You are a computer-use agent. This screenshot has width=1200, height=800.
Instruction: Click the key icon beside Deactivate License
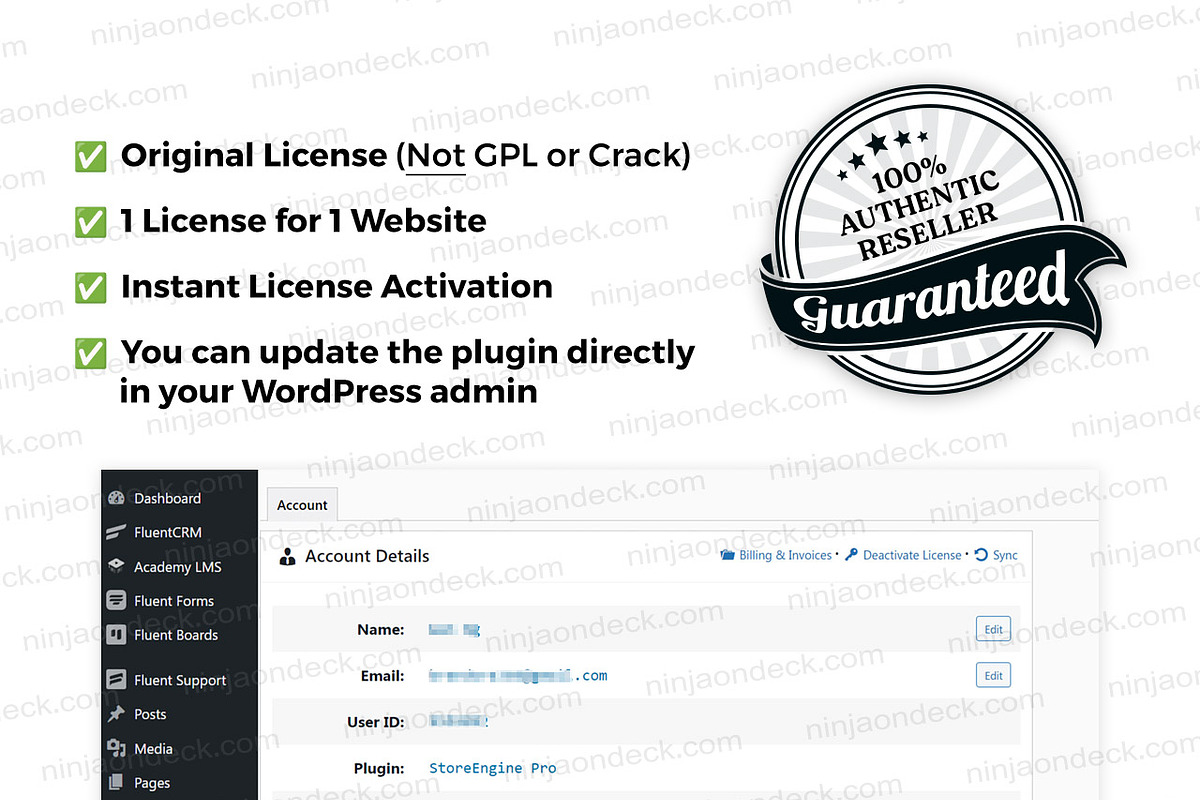[852, 555]
